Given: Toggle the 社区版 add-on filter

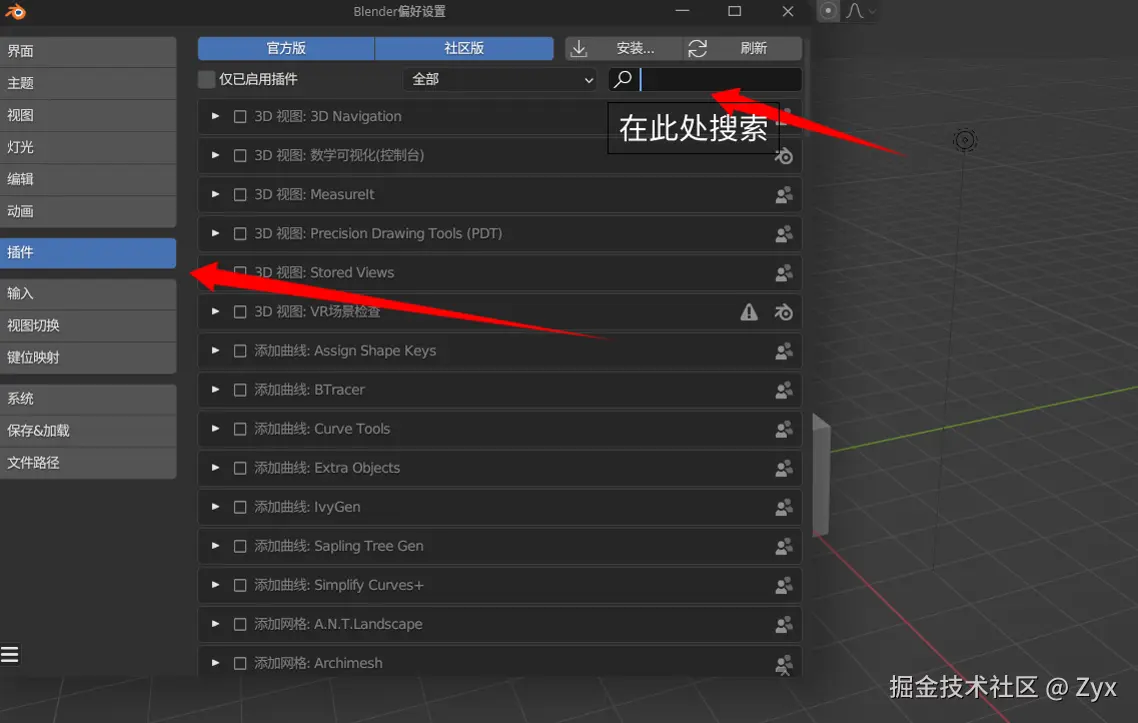Looking at the screenshot, I should (x=464, y=49).
